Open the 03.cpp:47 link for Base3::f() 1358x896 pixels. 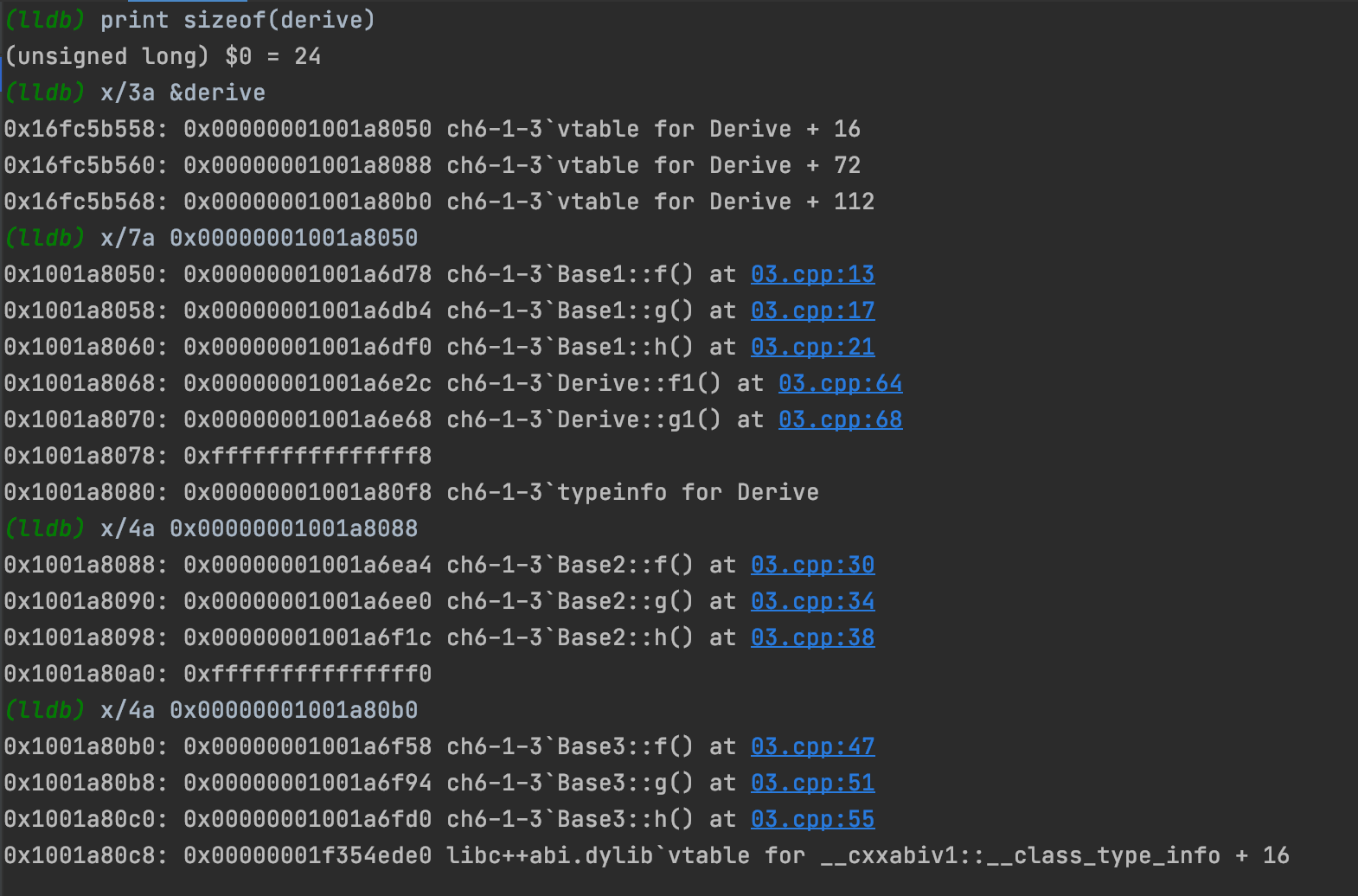pos(812,746)
